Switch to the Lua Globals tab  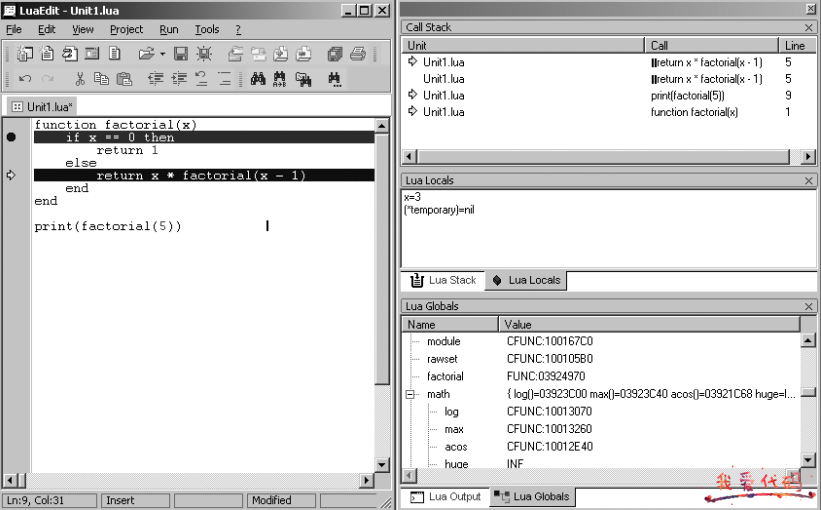(531, 496)
